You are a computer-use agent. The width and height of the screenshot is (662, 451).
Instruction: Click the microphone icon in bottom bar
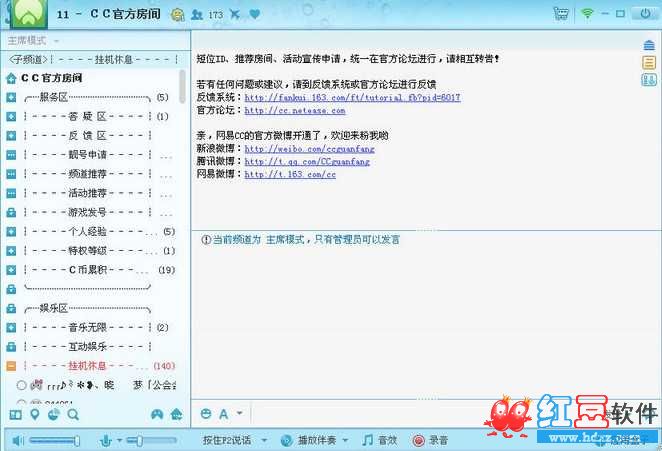[106, 440]
